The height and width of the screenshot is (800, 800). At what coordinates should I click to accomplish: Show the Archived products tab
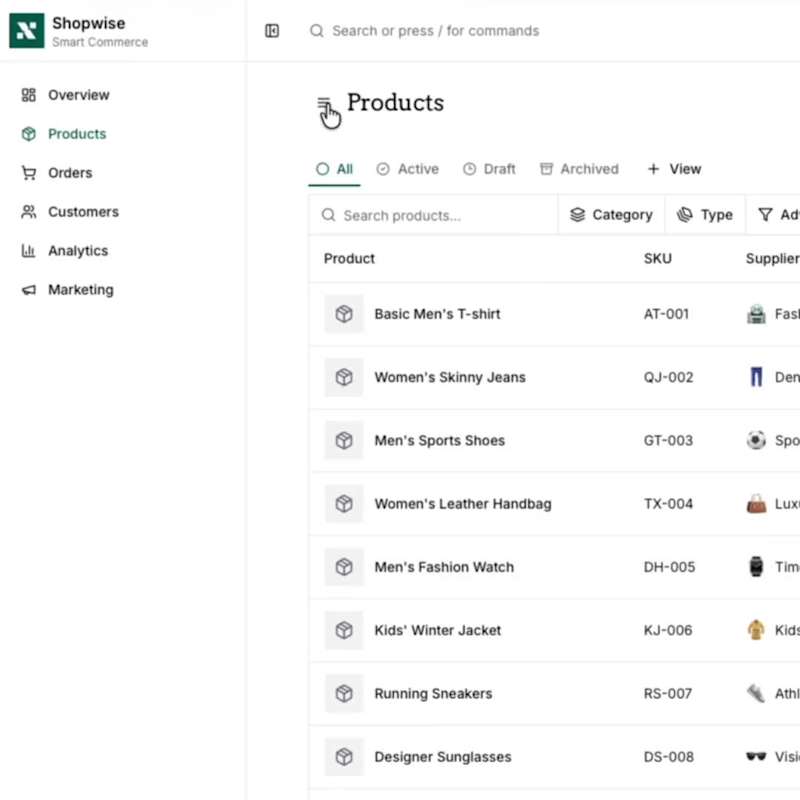pyautogui.click(x=579, y=169)
